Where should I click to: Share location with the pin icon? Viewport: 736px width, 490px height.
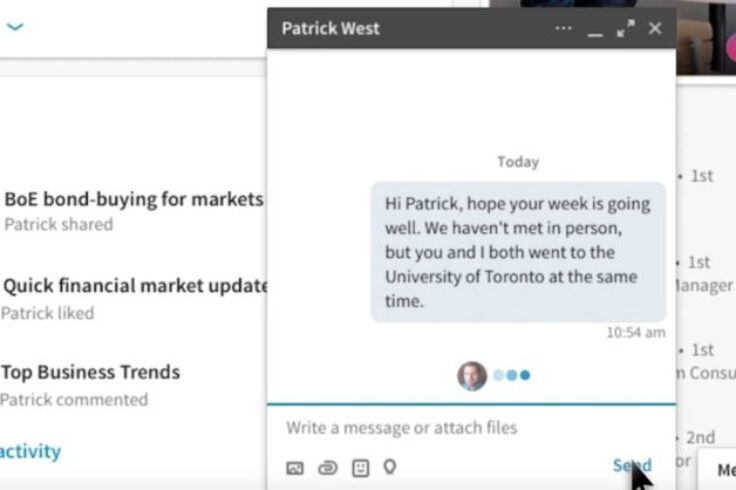(390, 467)
